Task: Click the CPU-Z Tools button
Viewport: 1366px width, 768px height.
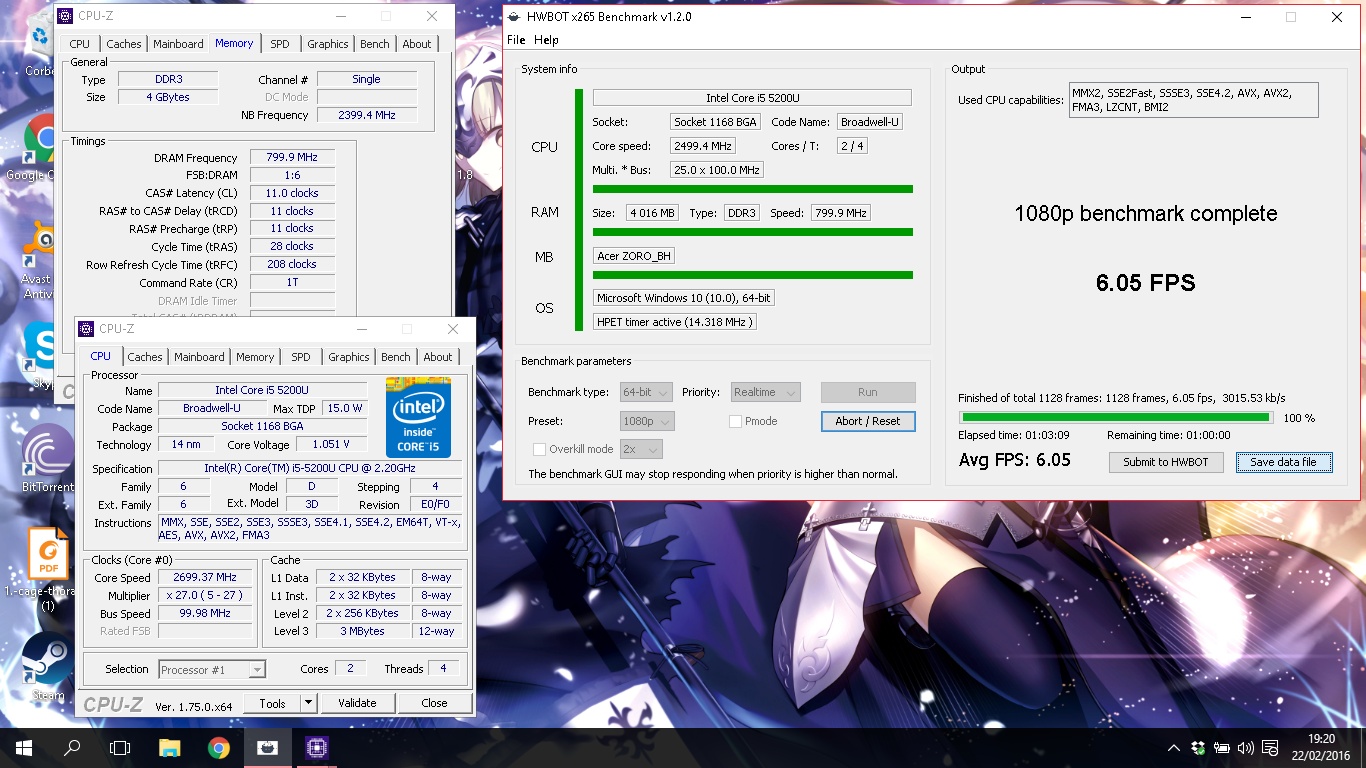Action: pos(272,703)
